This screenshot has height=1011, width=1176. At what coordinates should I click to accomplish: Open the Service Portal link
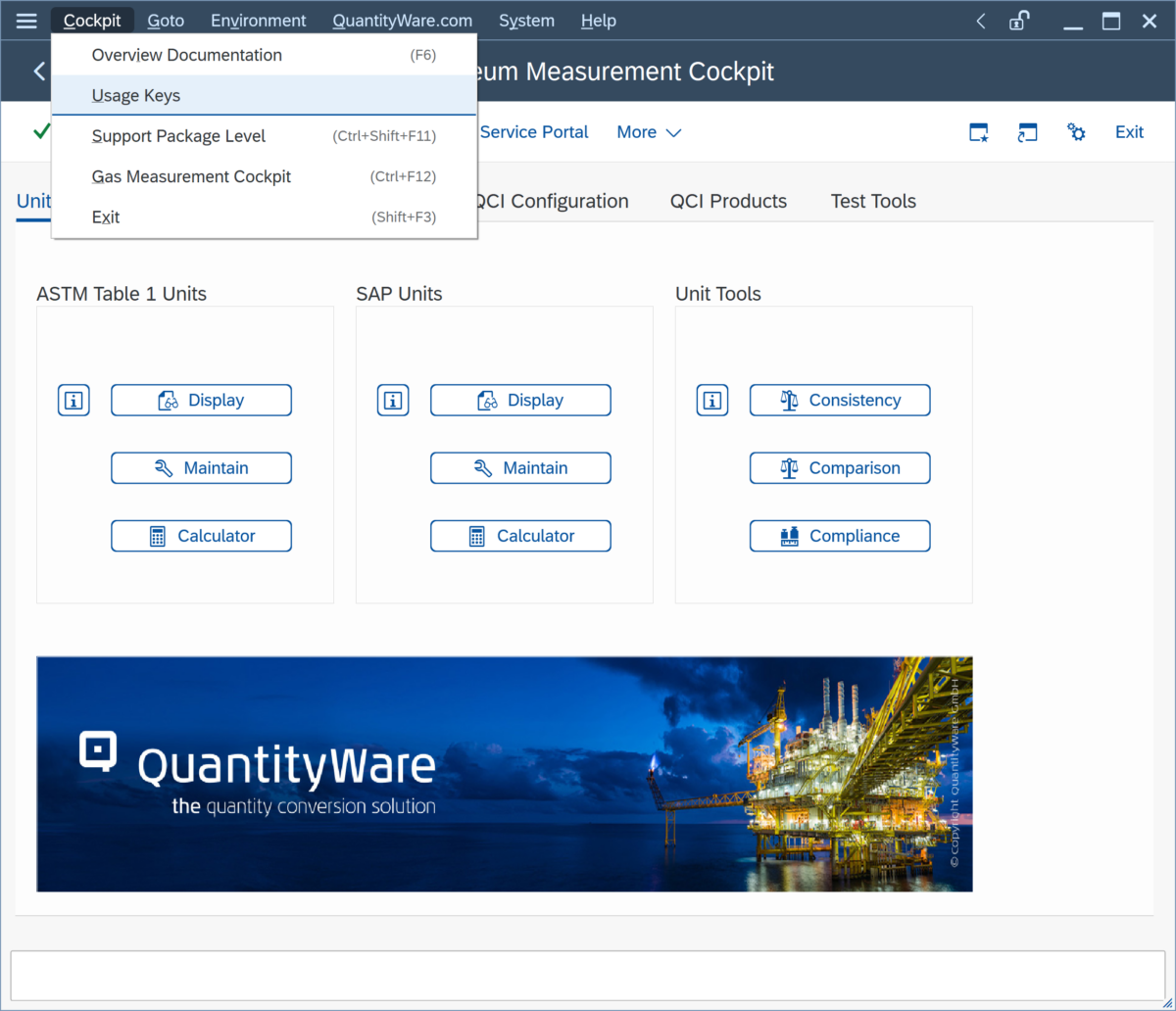pos(534,131)
